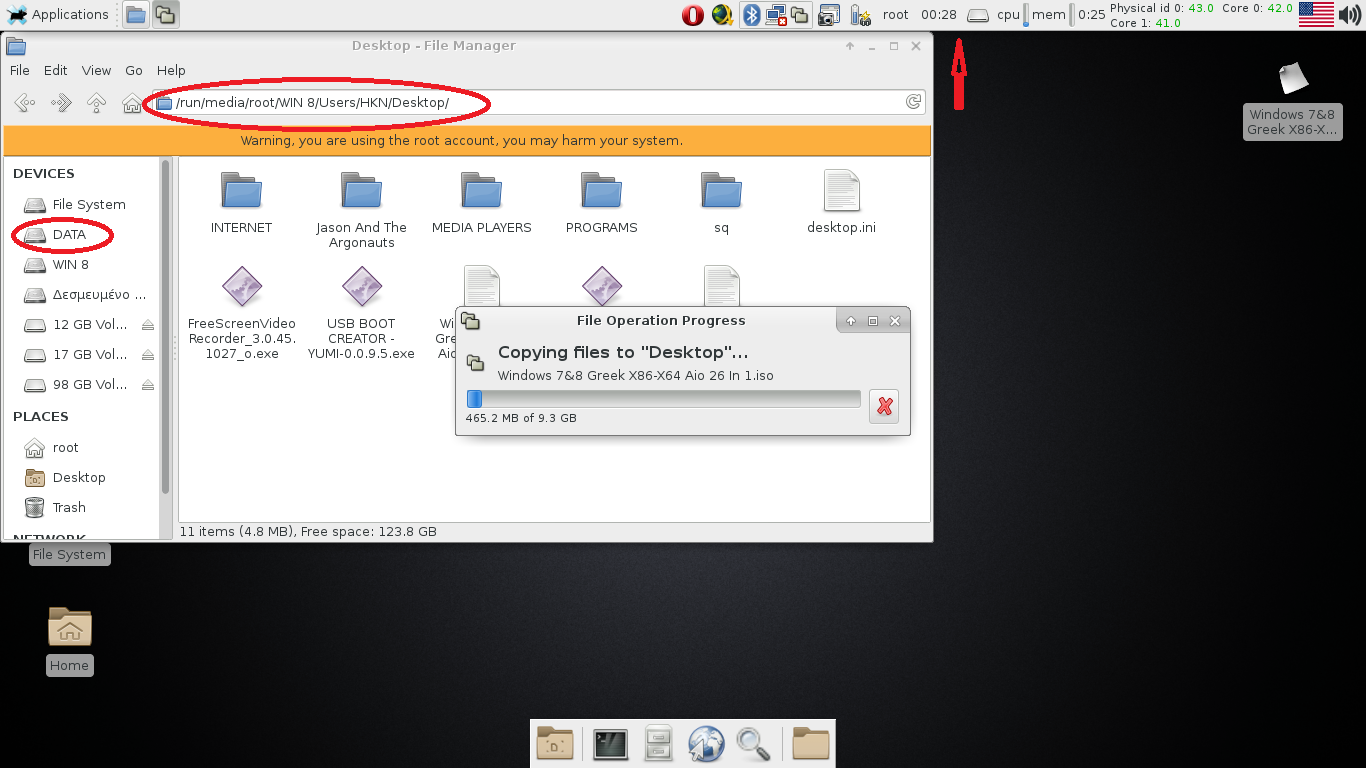The height and width of the screenshot is (768, 1366).
Task: Go to the parent folder
Action: pyautogui.click(x=96, y=102)
